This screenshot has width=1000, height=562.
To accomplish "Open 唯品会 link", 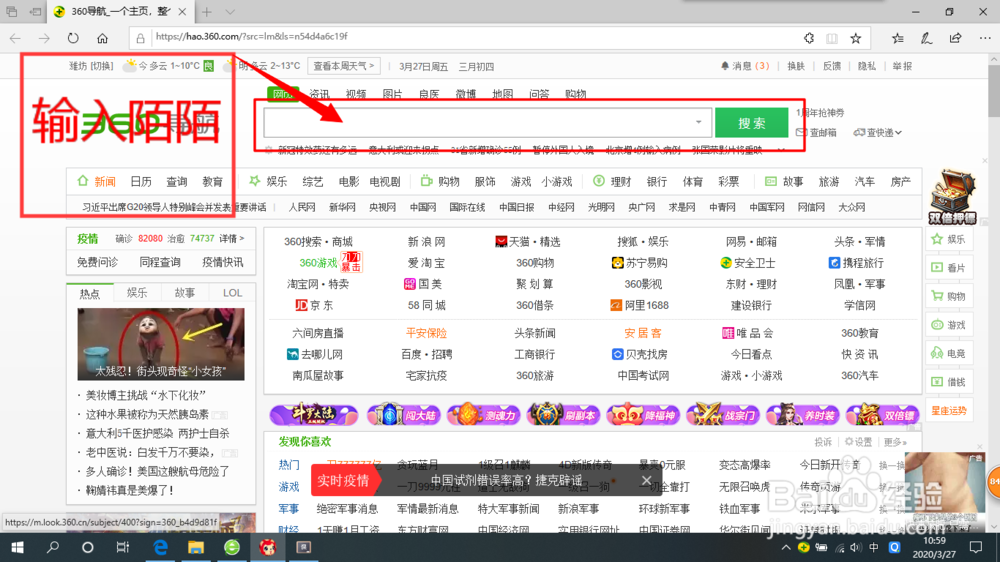I will click(x=747, y=333).
